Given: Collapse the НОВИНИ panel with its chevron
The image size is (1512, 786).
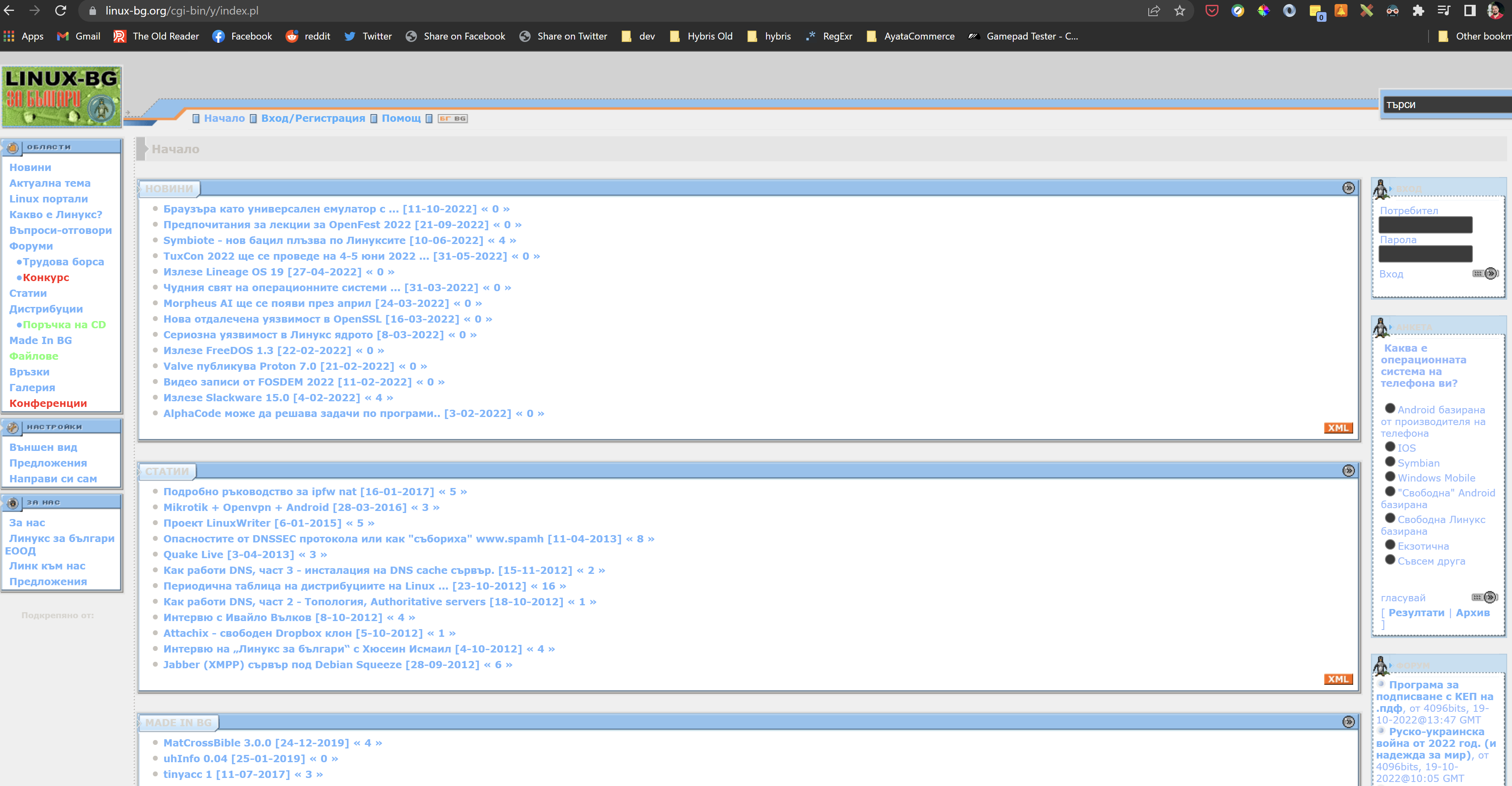Looking at the screenshot, I should point(1347,188).
